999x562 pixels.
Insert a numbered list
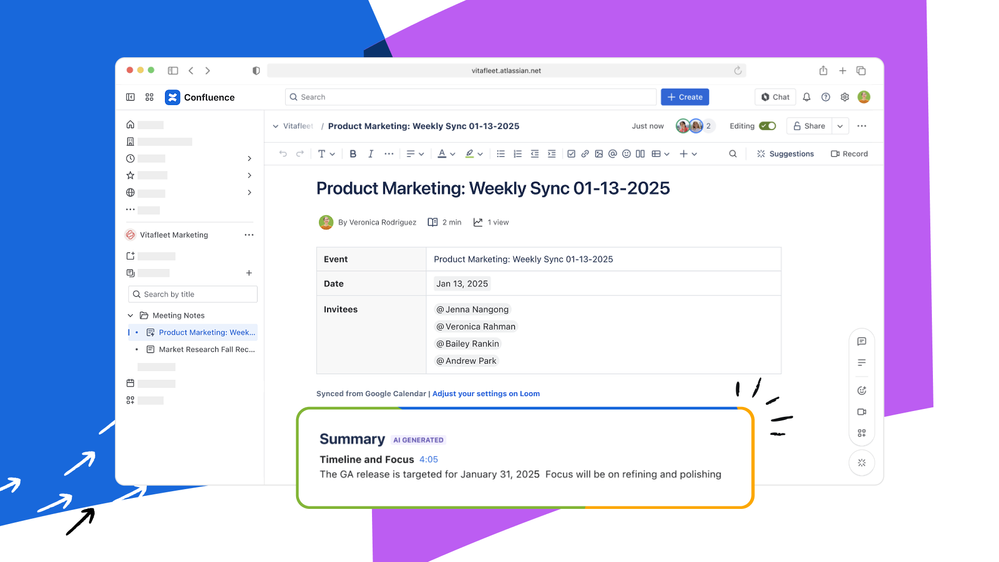[x=517, y=154]
